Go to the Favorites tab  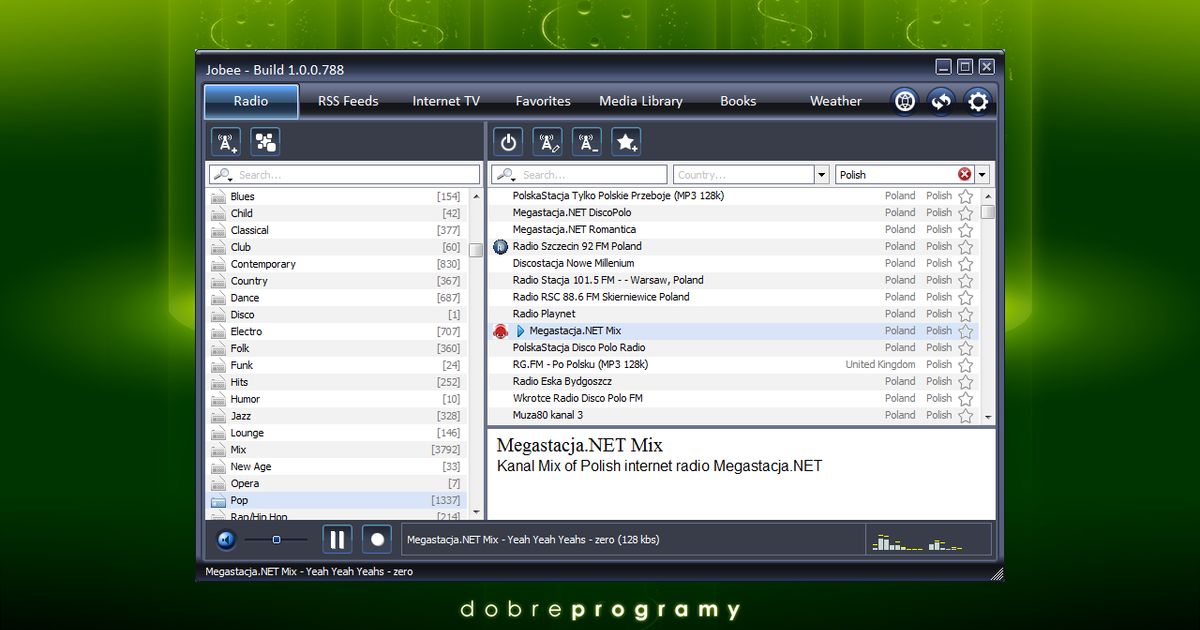point(543,101)
